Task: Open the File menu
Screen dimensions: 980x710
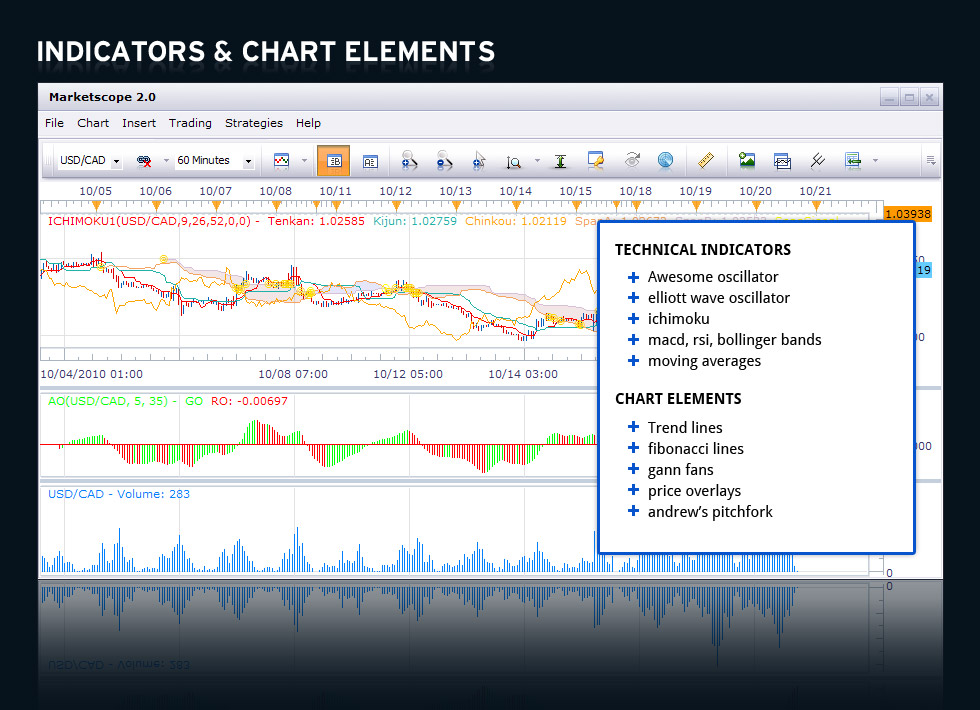Action: tap(54, 123)
